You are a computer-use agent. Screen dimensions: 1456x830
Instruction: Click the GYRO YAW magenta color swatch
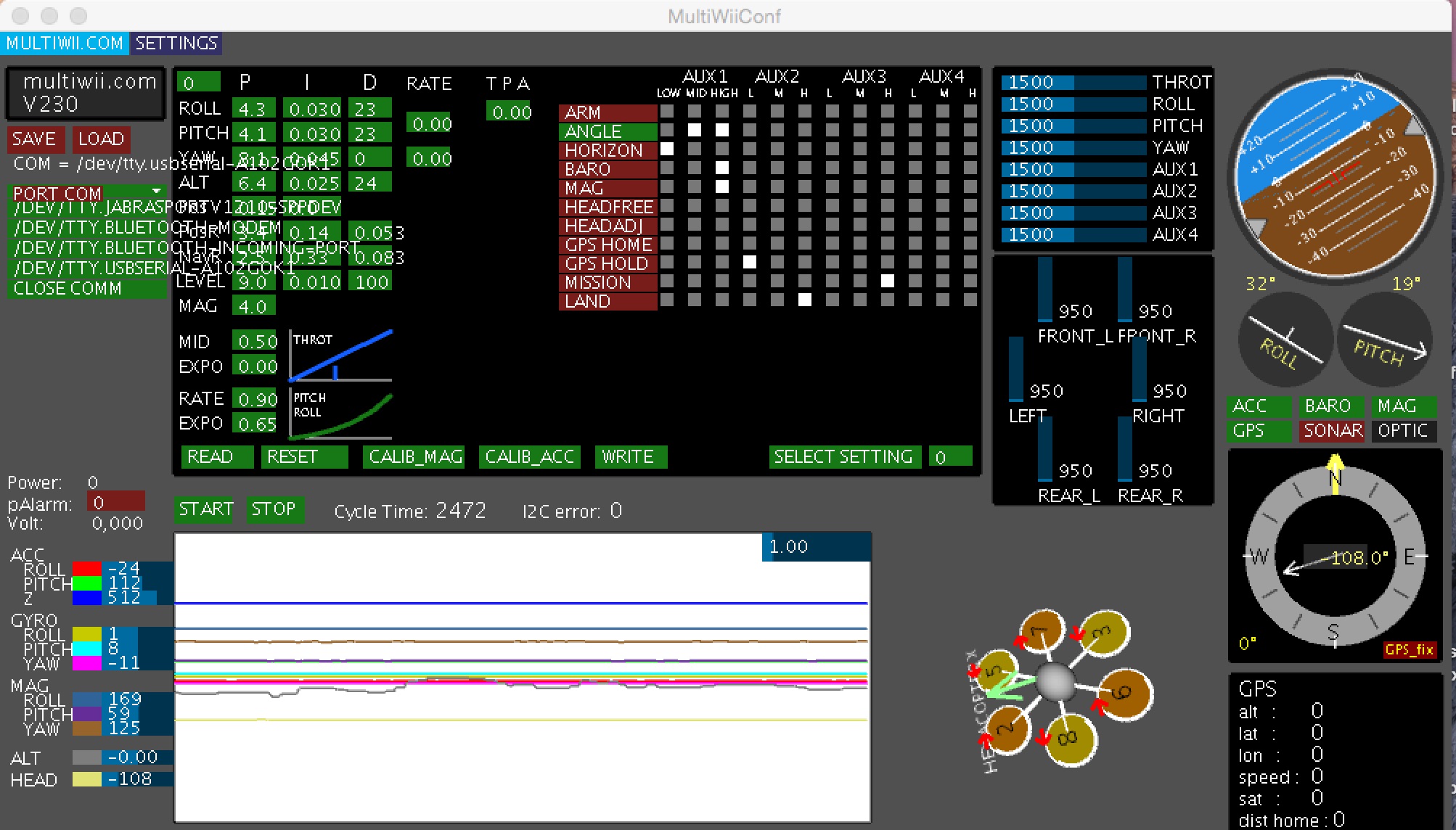tap(86, 662)
